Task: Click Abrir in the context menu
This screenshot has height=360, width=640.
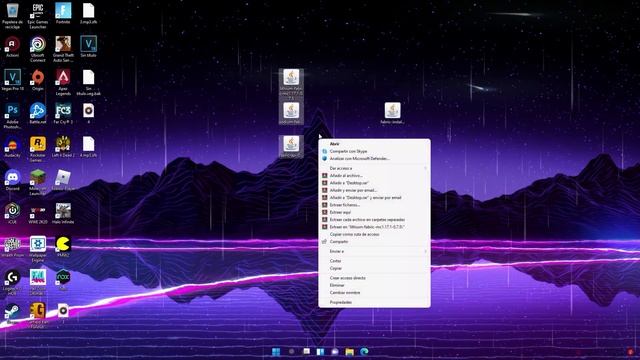Action: [x=334, y=144]
